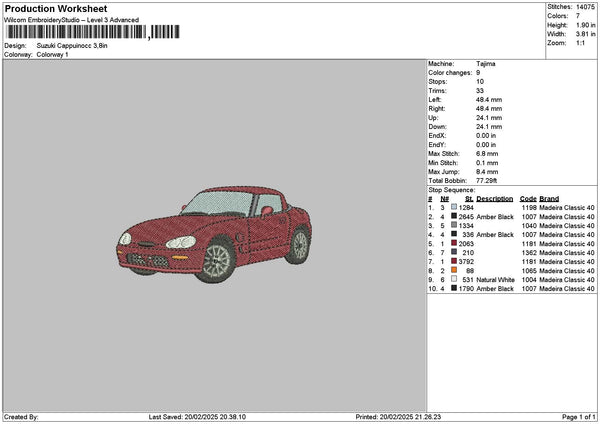Click the Max Jump value 8.4 mm
Viewport: 600px width, 424px height.
click(487, 172)
